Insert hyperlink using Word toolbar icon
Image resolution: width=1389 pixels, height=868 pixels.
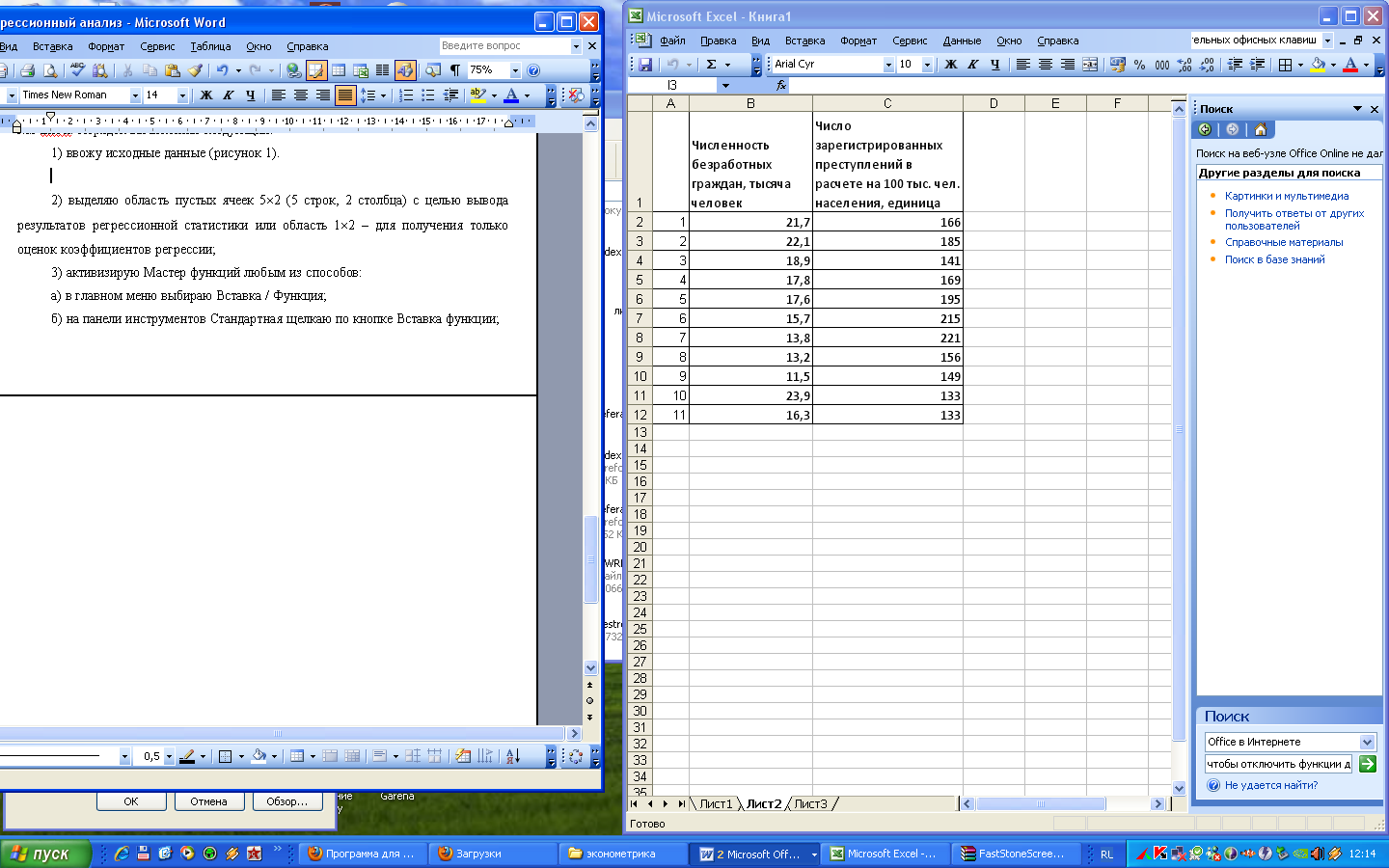(x=293, y=70)
